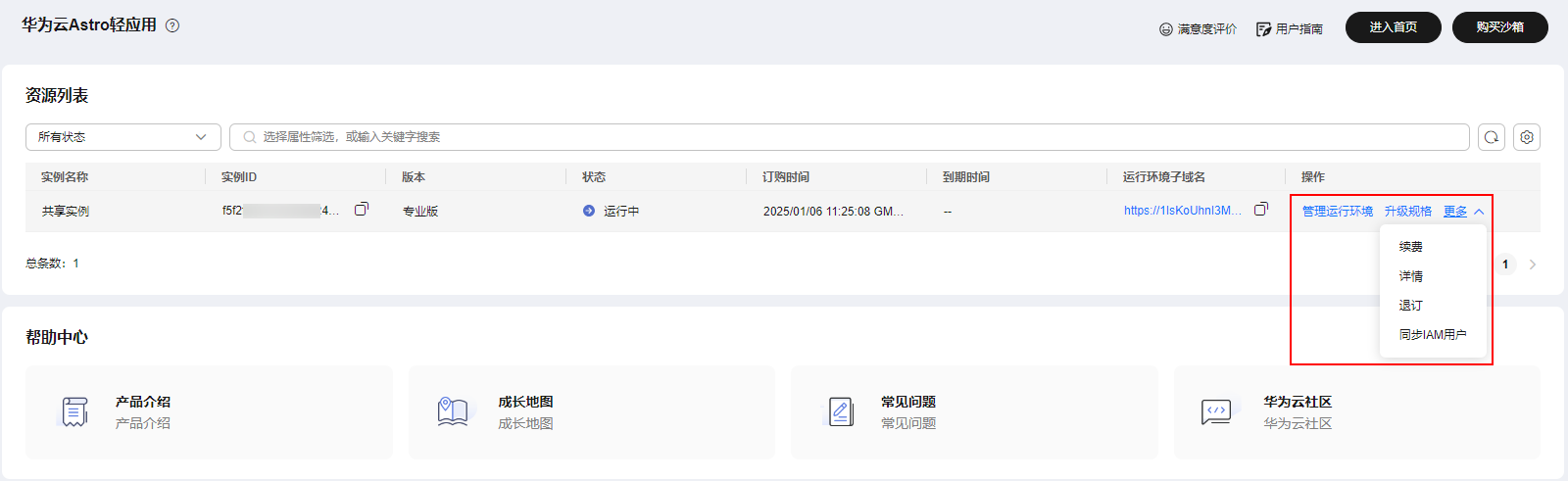Image resolution: width=1568 pixels, height=481 pixels.
Task: Click the 2025/01/06 11:25:08 order time cell
Action: 833,212
